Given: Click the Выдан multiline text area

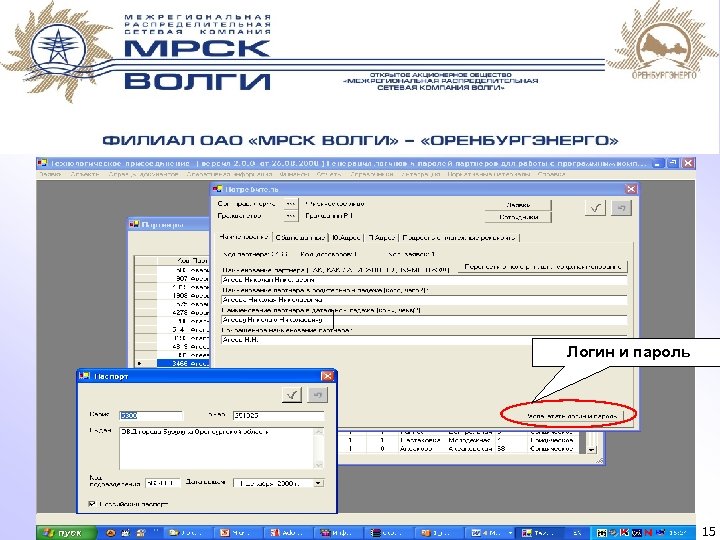Looking at the screenshot, I should (217, 449).
